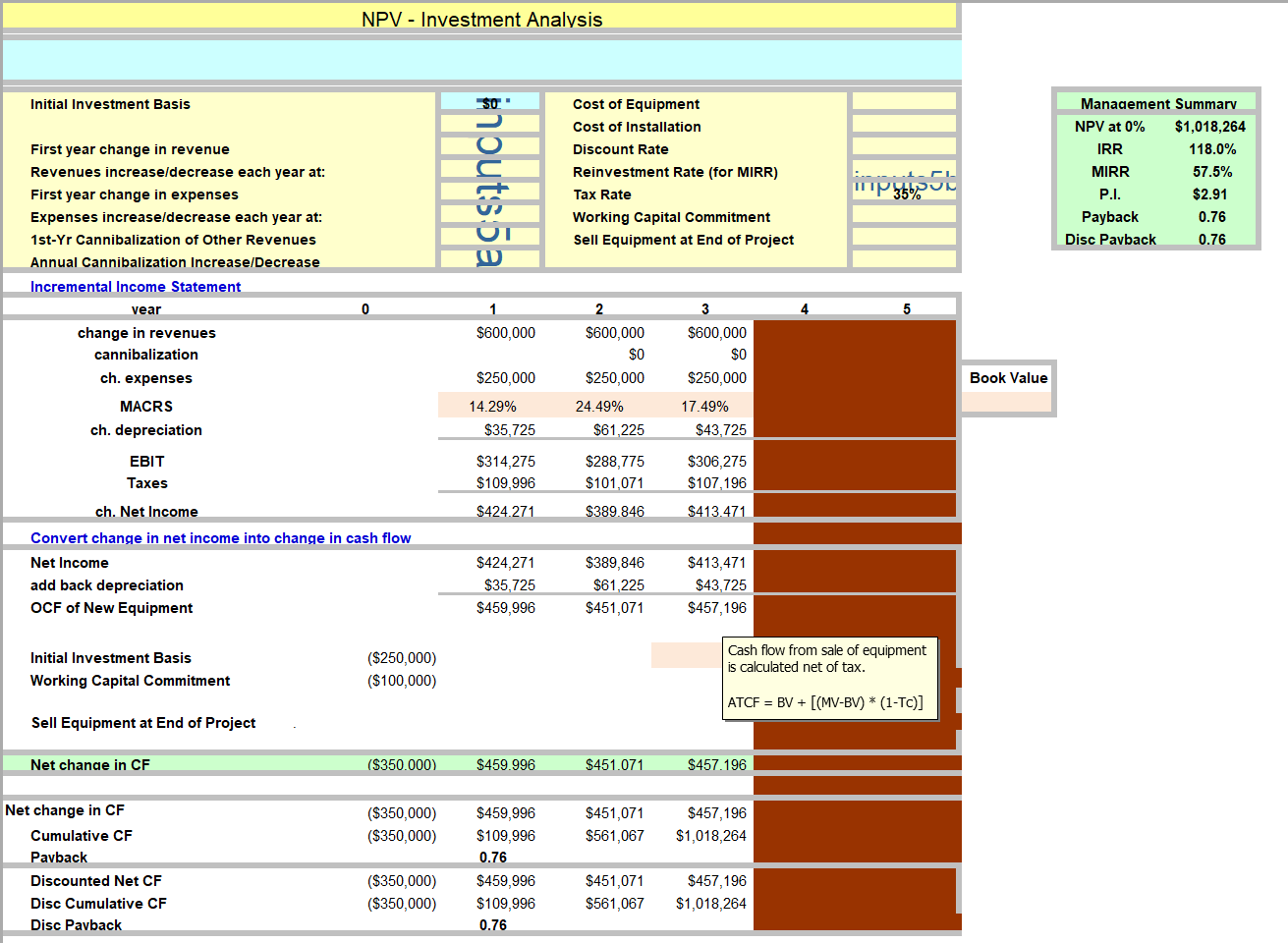This screenshot has width=1288, height=943.
Task: Click the IRR 118.0% summary value
Action: tap(1212, 148)
